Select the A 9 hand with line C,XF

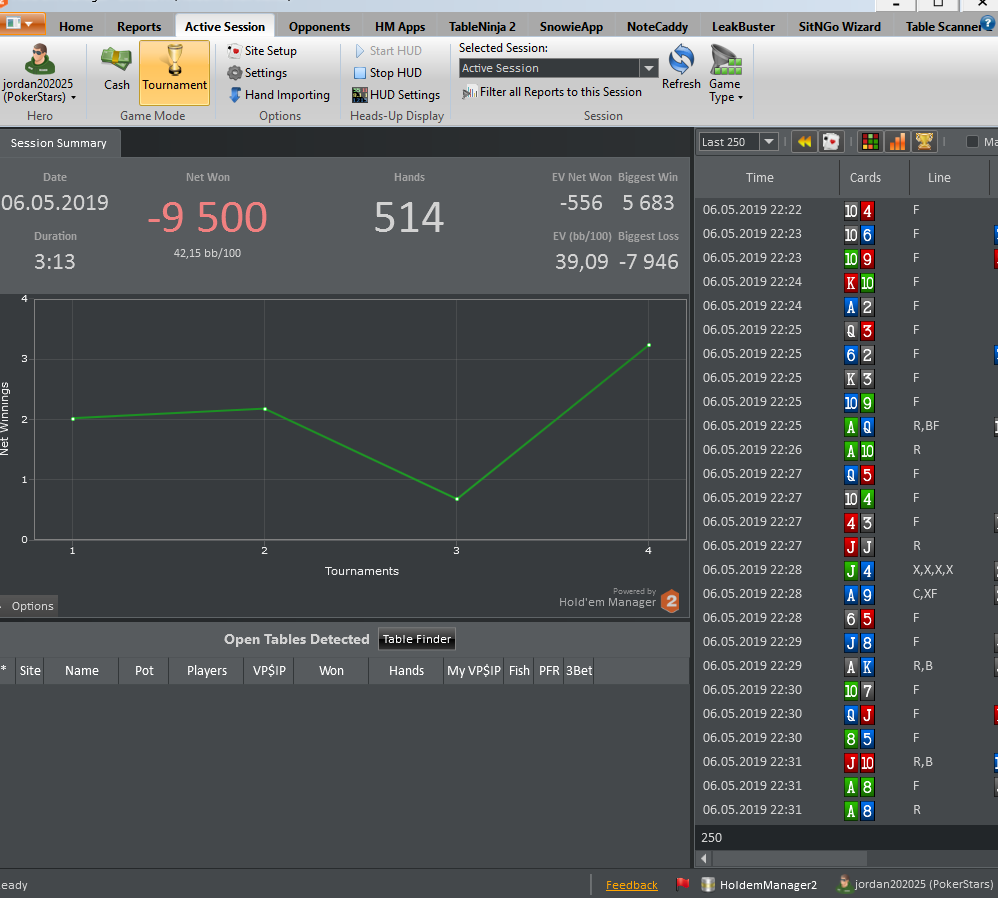846,594
